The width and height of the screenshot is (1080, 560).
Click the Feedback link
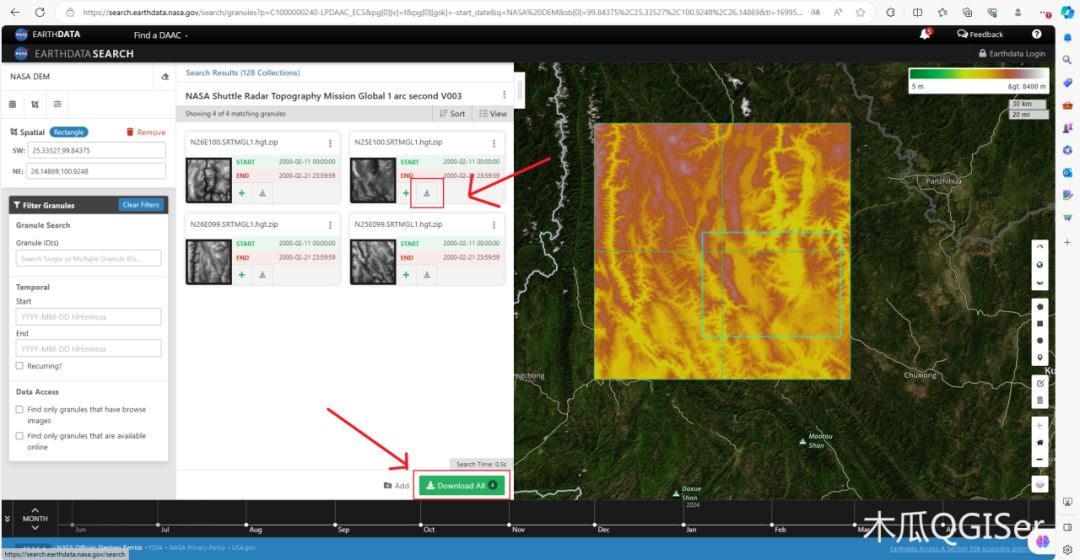[980, 34]
